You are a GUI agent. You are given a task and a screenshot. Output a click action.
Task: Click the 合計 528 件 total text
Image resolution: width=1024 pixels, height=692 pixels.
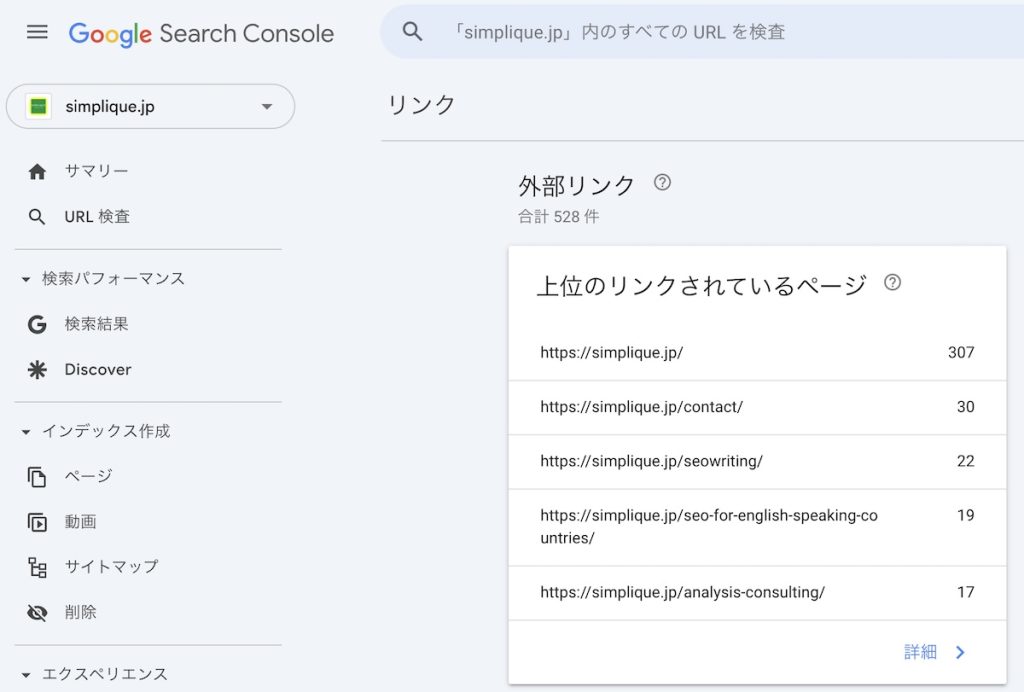558,217
